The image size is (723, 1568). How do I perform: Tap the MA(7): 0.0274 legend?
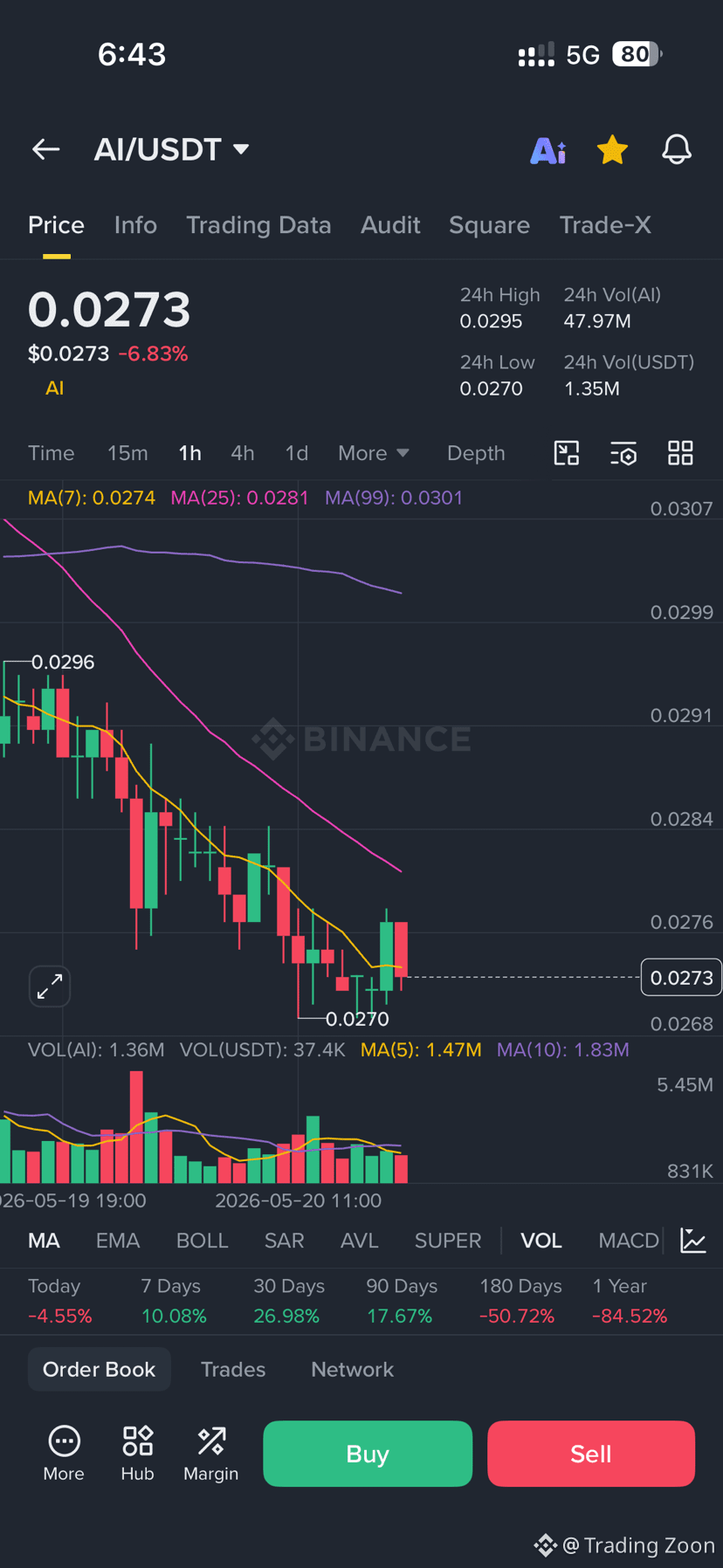point(92,498)
